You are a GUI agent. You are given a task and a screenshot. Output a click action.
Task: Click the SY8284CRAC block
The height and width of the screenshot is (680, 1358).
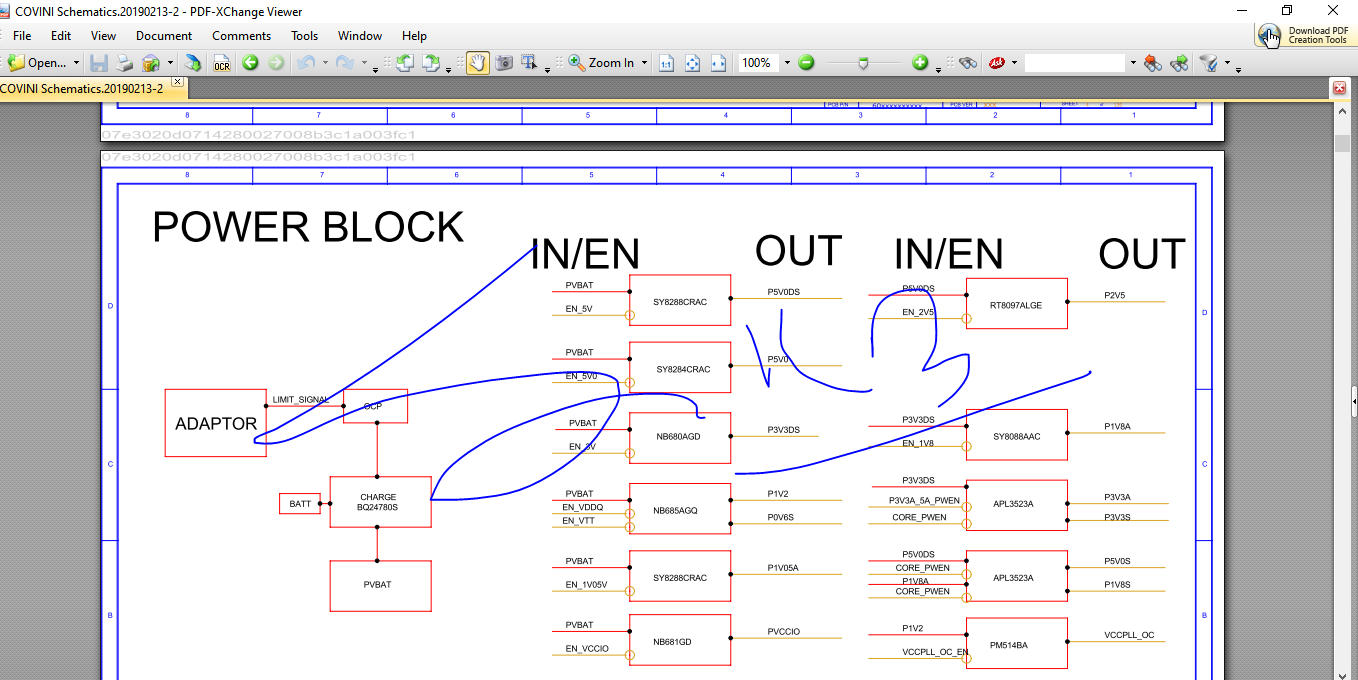click(x=680, y=368)
